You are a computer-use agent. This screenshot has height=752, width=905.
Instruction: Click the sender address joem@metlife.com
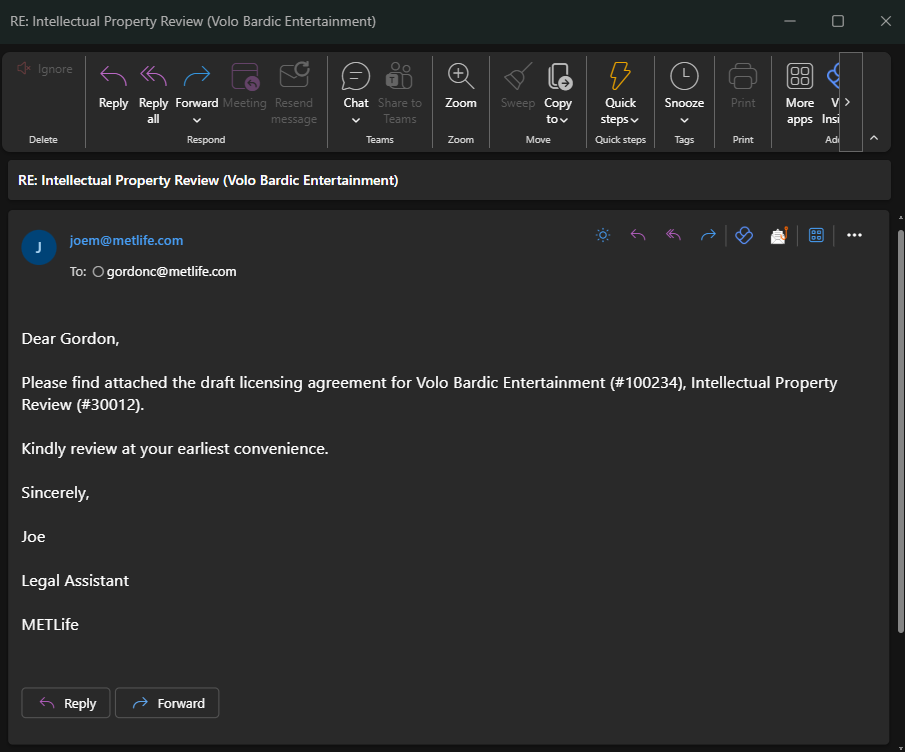(x=126, y=240)
